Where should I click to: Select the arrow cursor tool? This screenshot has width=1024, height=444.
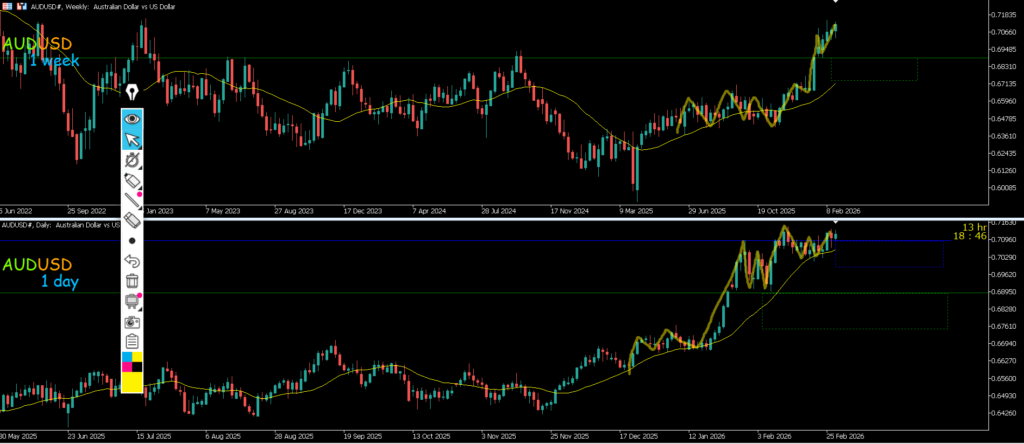pyautogui.click(x=131, y=138)
